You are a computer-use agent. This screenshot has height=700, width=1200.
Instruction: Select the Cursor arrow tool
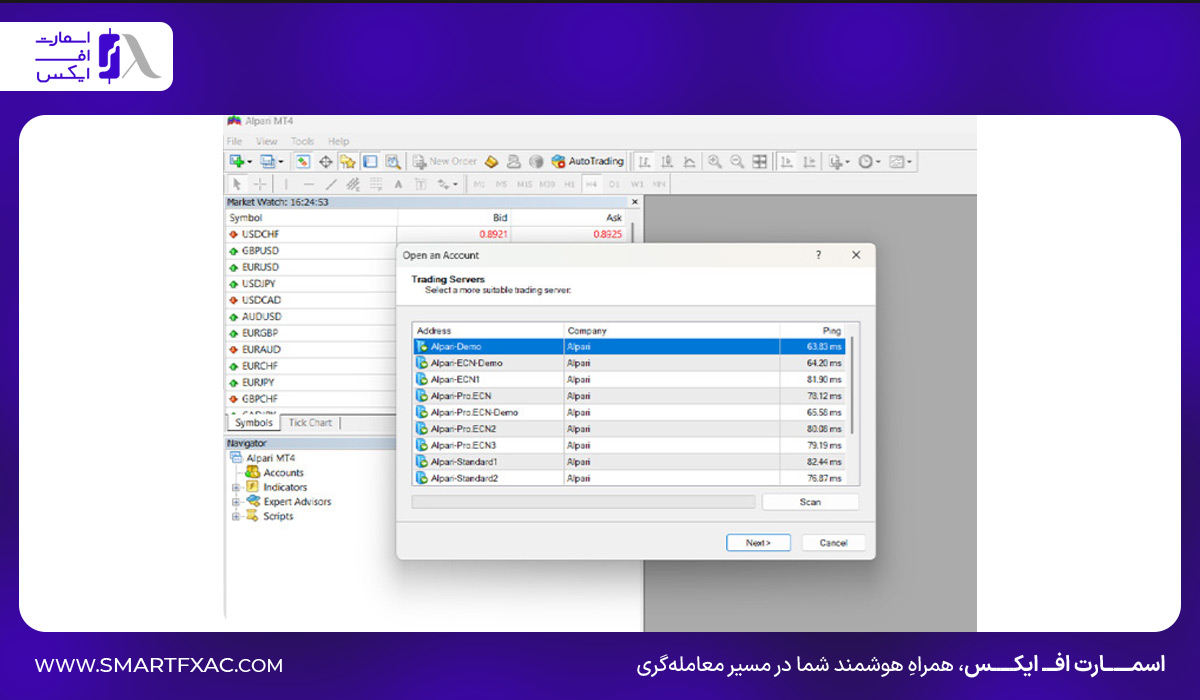point(237,184)
